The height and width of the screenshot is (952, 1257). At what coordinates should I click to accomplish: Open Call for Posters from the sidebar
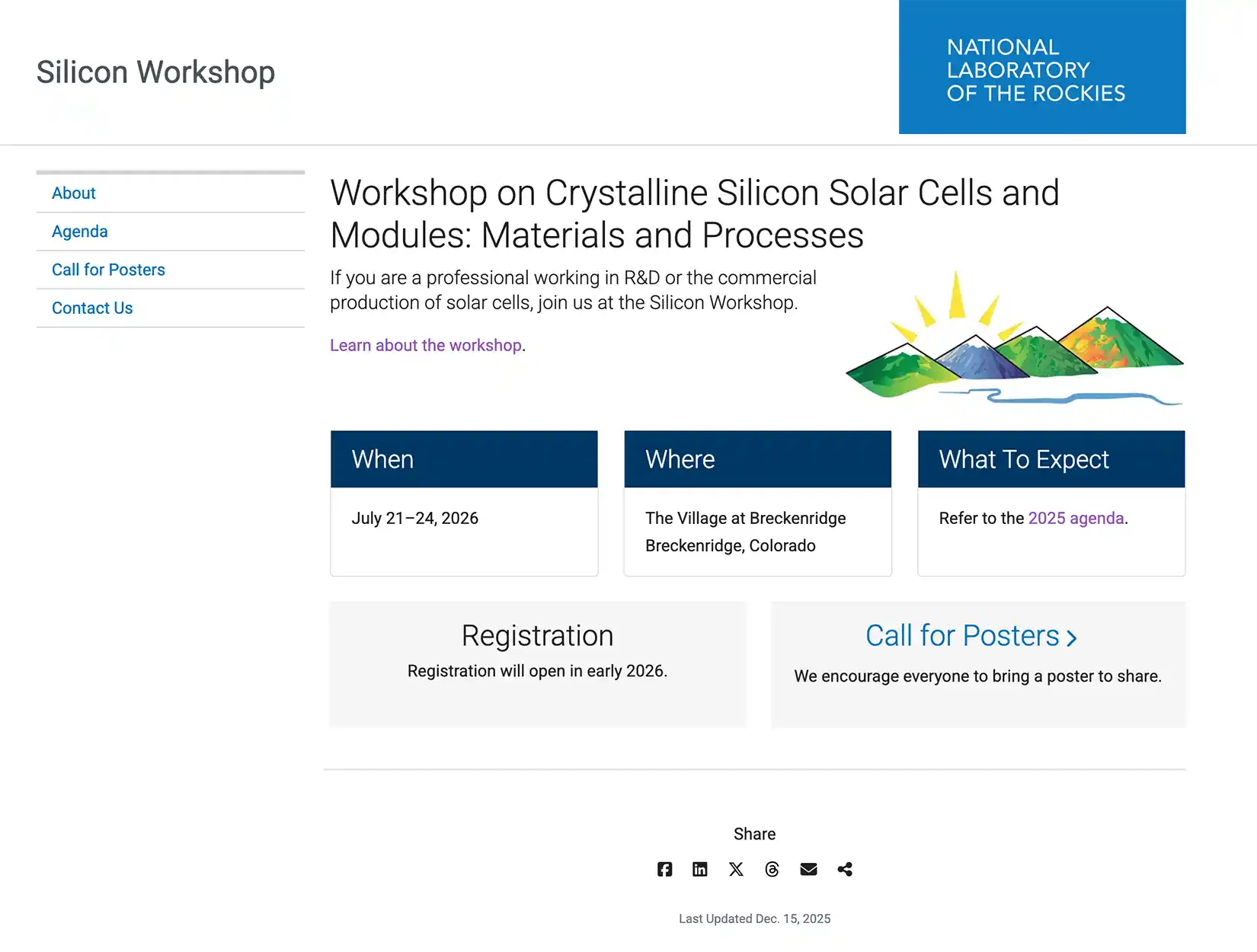pyautogui.click(x=107, y=269)
